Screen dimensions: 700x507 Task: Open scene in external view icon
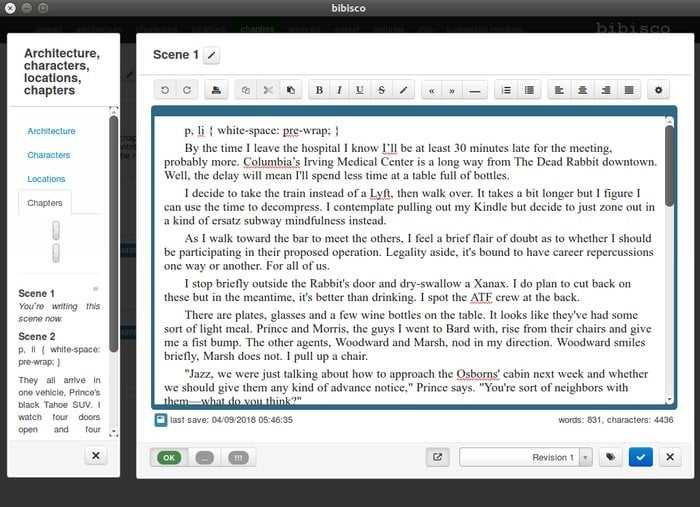(x=438, y=457)
